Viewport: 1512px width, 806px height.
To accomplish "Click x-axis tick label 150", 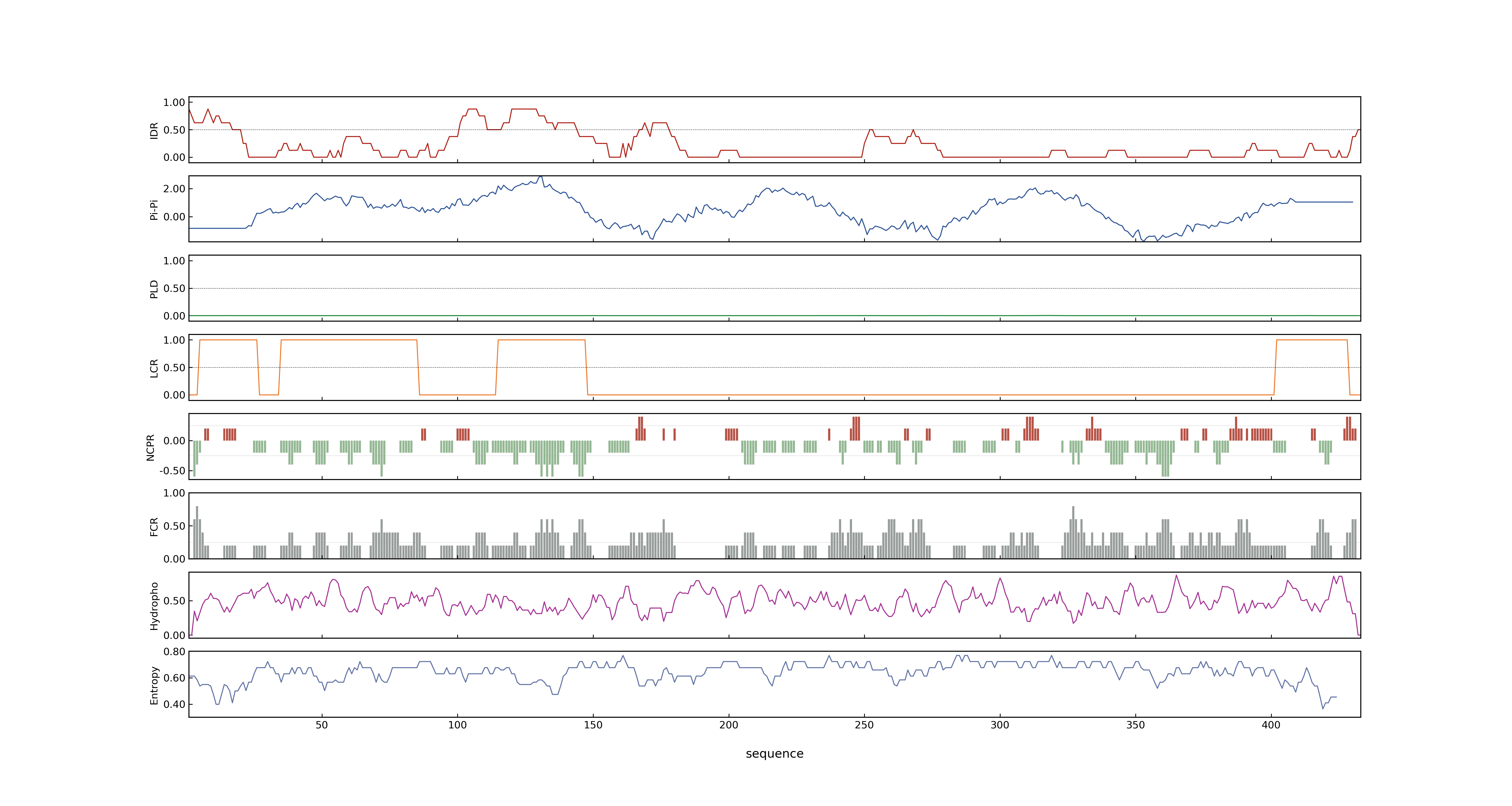I will point(593,725).
